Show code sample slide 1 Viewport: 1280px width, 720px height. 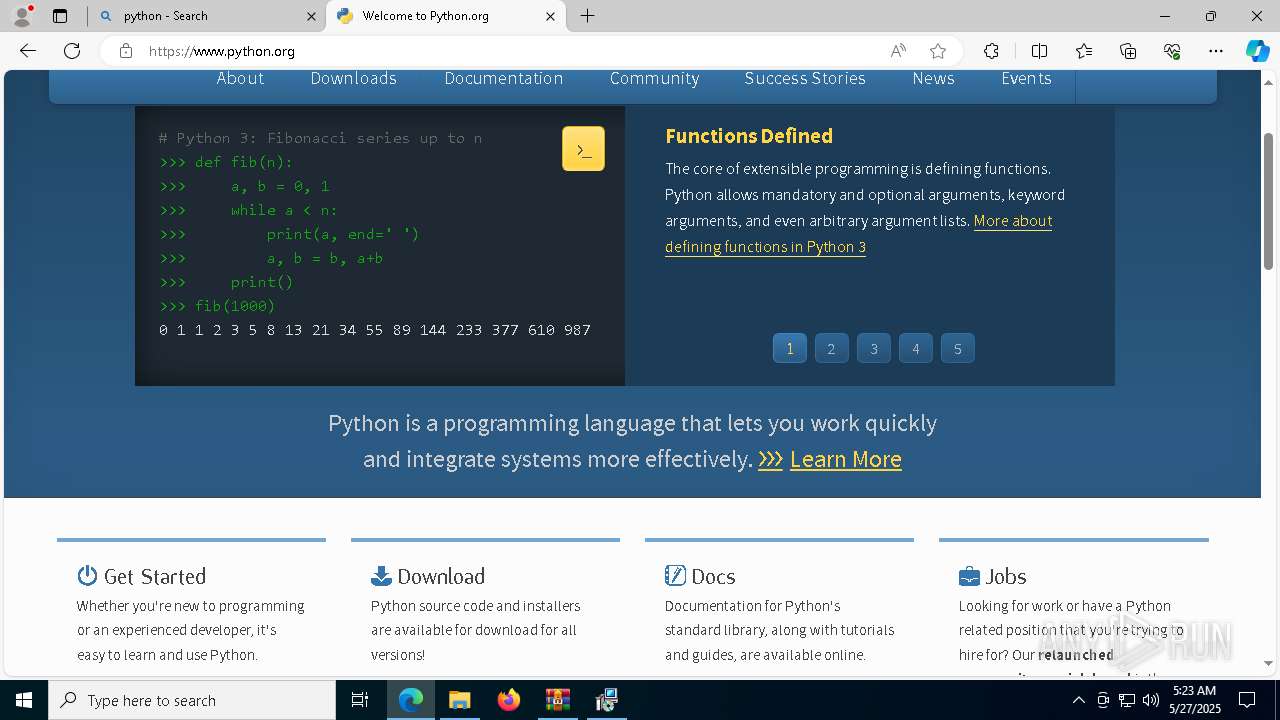pyautogui.click(x=790, y=349)
